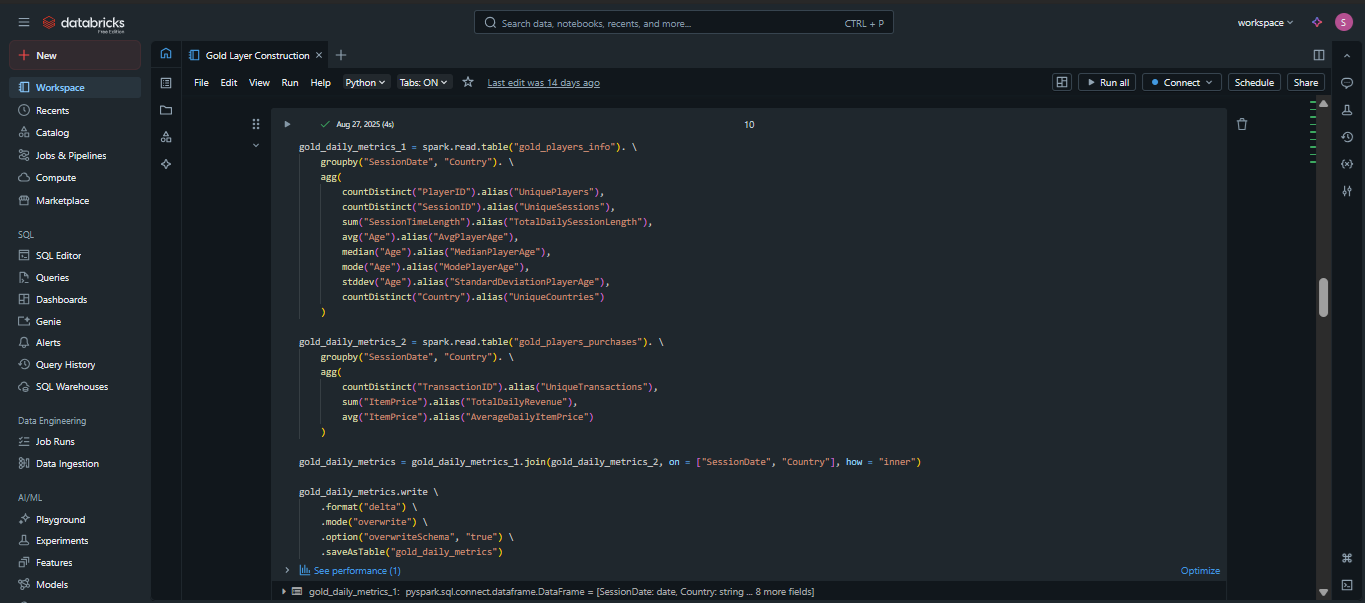Collapse the left navigation hamburger menu
Screen dimensions: 1365x603
pyautogui.click(x=24, y=22)
